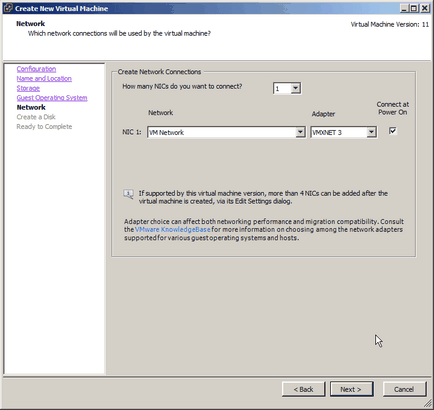The image size is (434, 410).
Task: Select the current Network step label
Action: pyautogui.click(x=31, y=107)
